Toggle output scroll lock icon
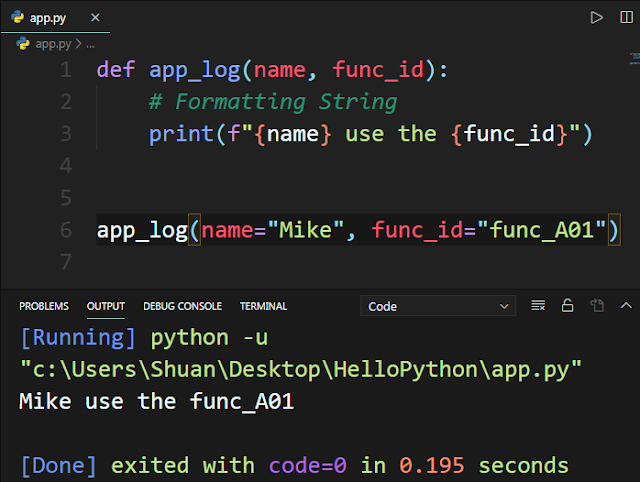This screenshot has height=482, width=640. 567,305
